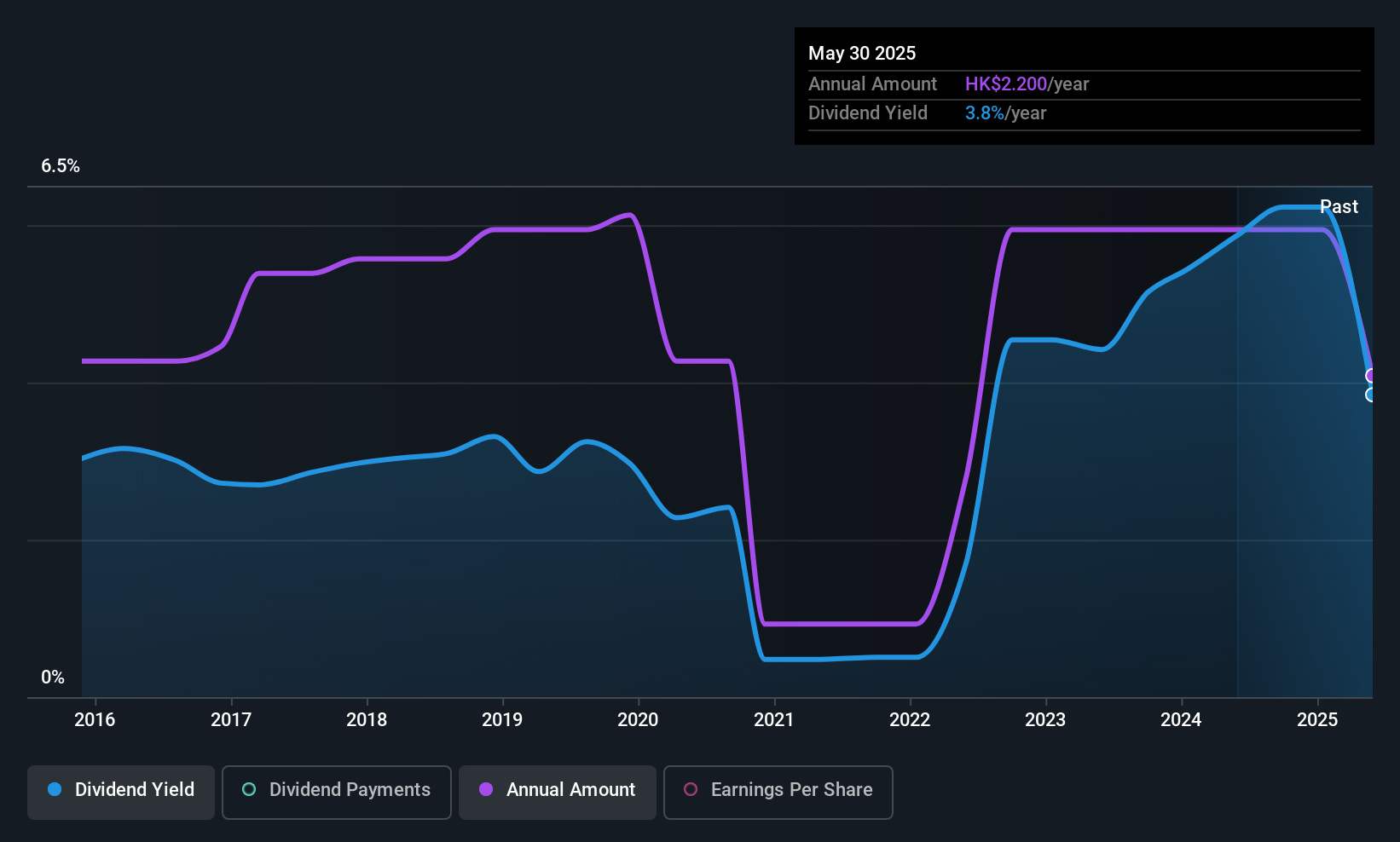
Task: Toggle the Annual Amount legend series
Action: [558, 790]
